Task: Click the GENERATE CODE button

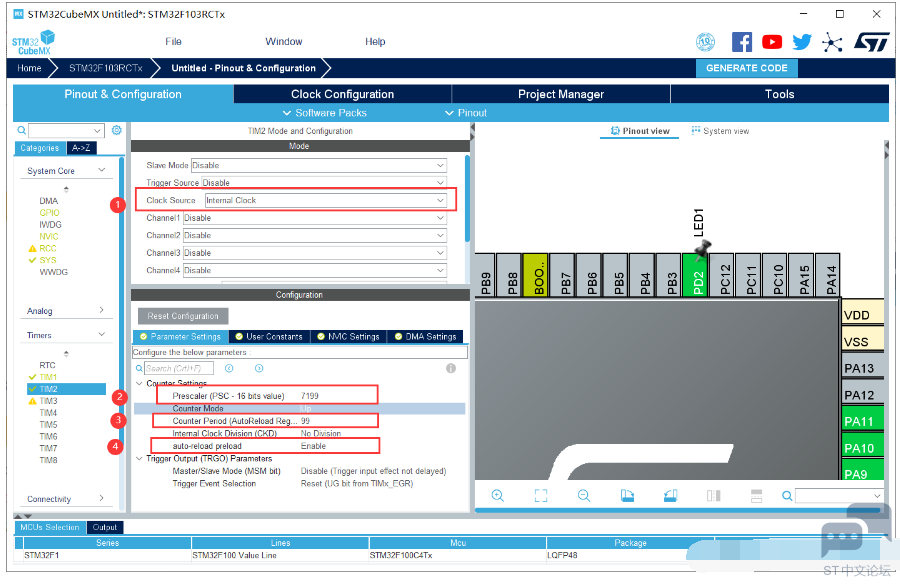Action: tap(747, 68)
